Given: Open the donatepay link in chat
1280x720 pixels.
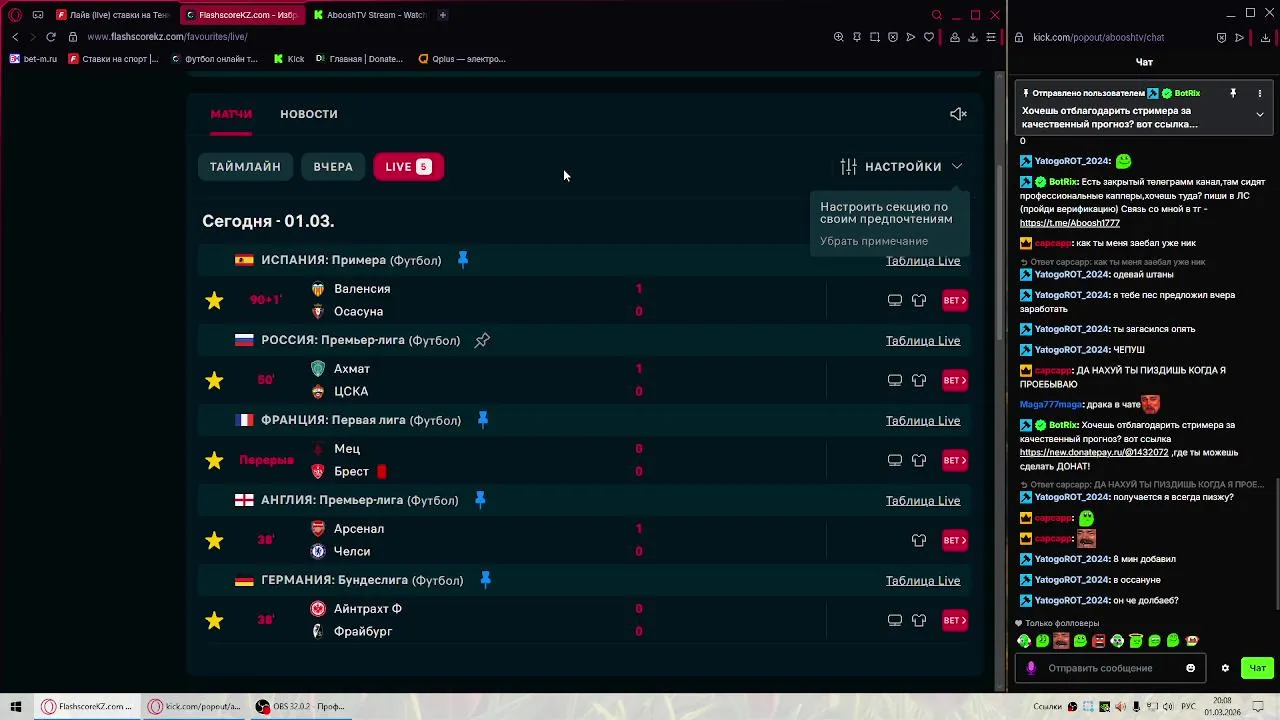Looking at the screenshot, I should coord(1094,453).
